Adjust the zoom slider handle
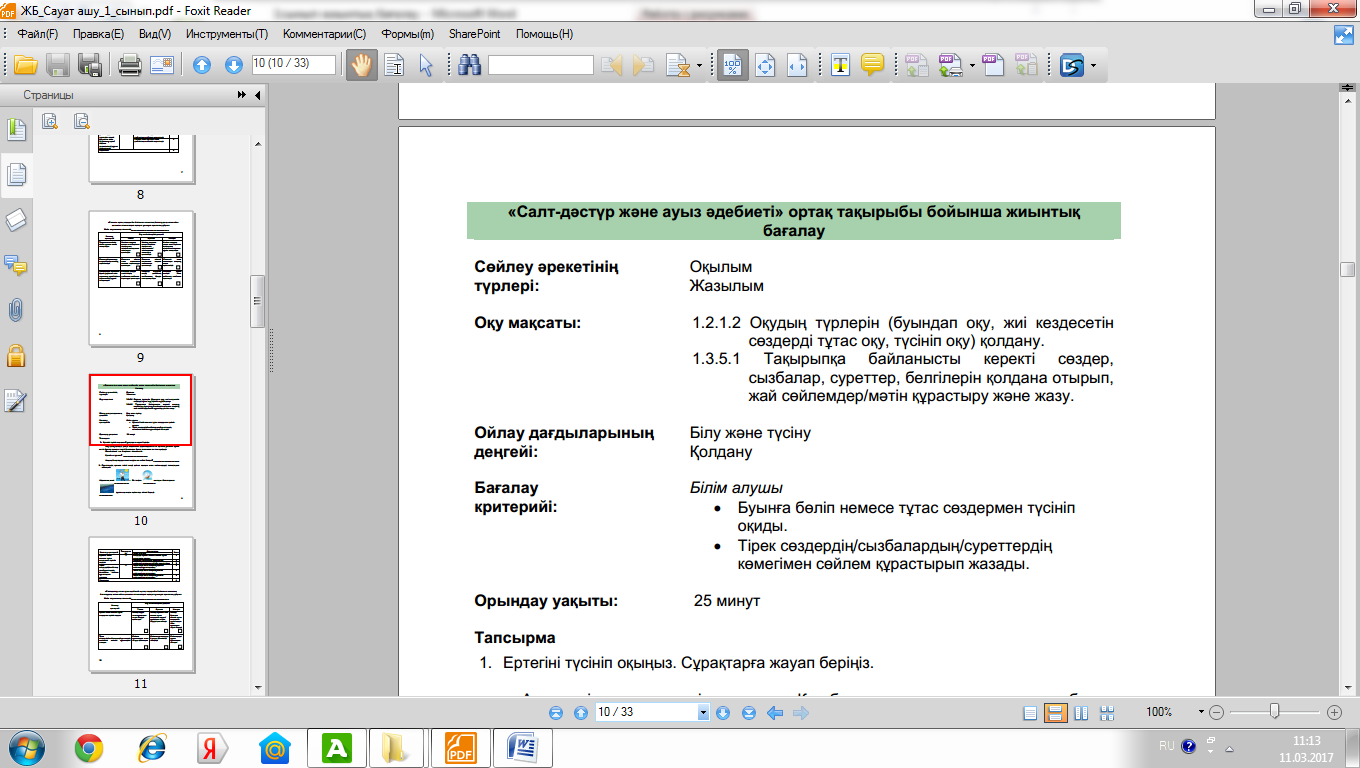The image size is (1360, 768). [x=1274, y=712]
